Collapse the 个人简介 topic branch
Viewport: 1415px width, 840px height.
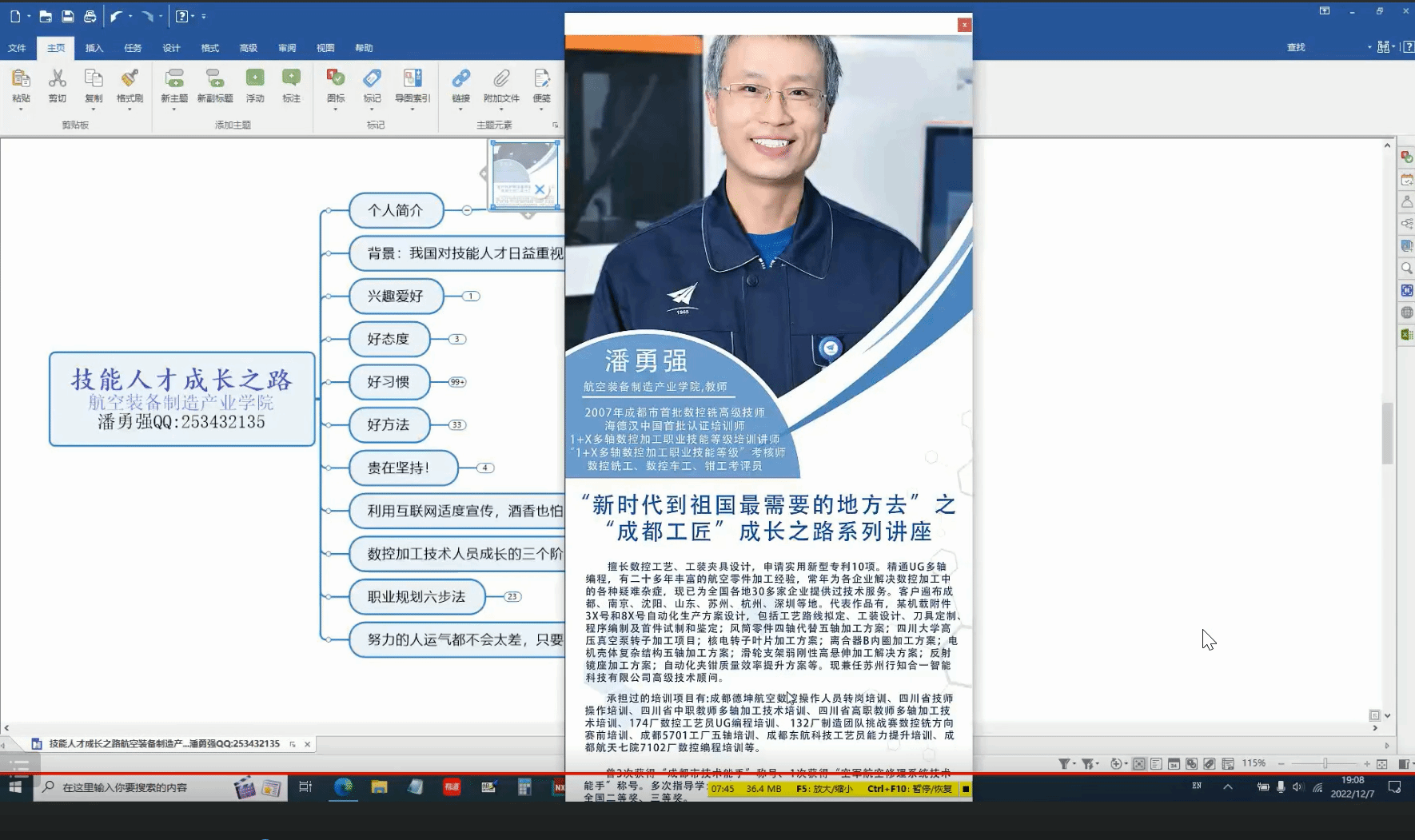click(x=467, y=210)
